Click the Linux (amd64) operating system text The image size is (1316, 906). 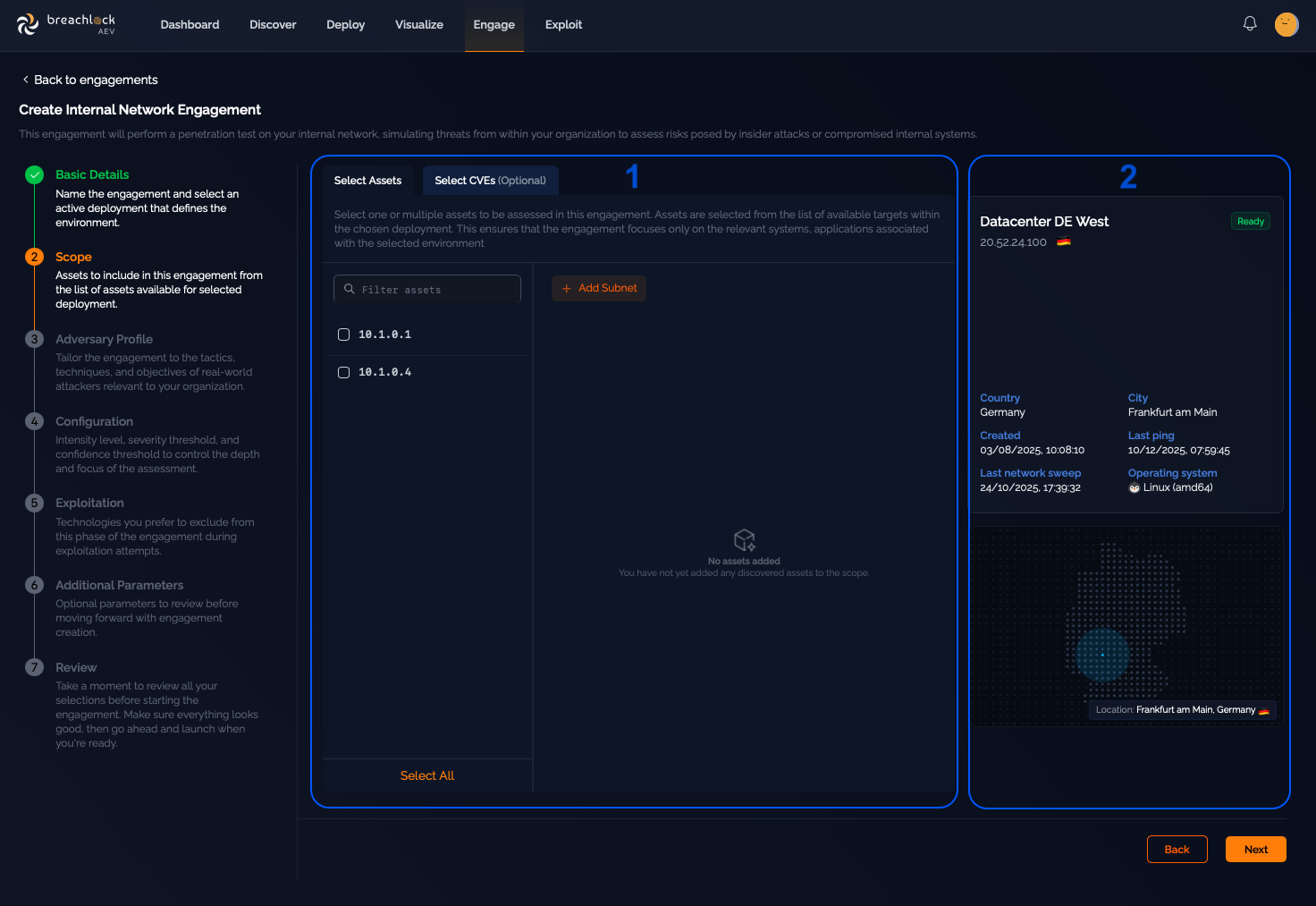coord(1177,487)
